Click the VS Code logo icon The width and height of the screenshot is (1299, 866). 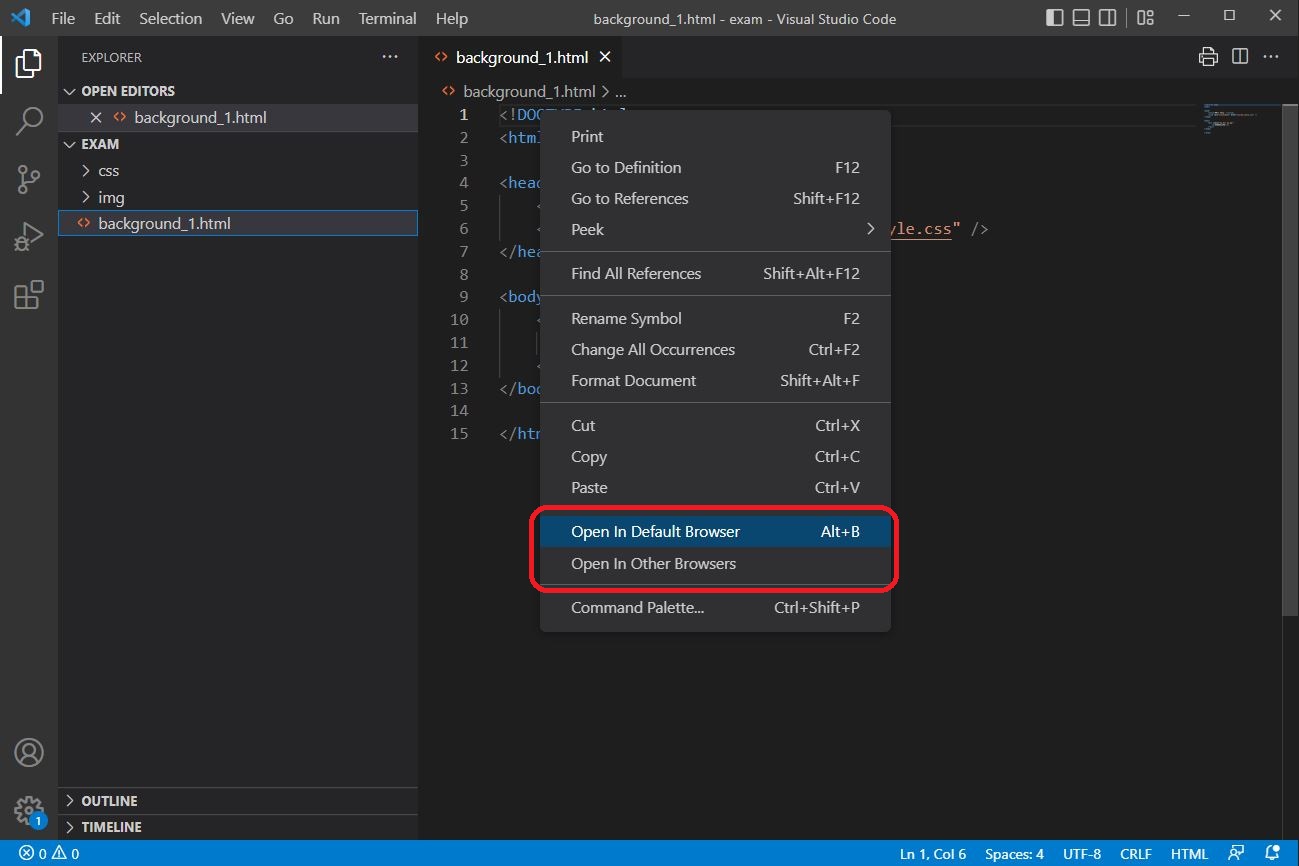tap(20, 18)
